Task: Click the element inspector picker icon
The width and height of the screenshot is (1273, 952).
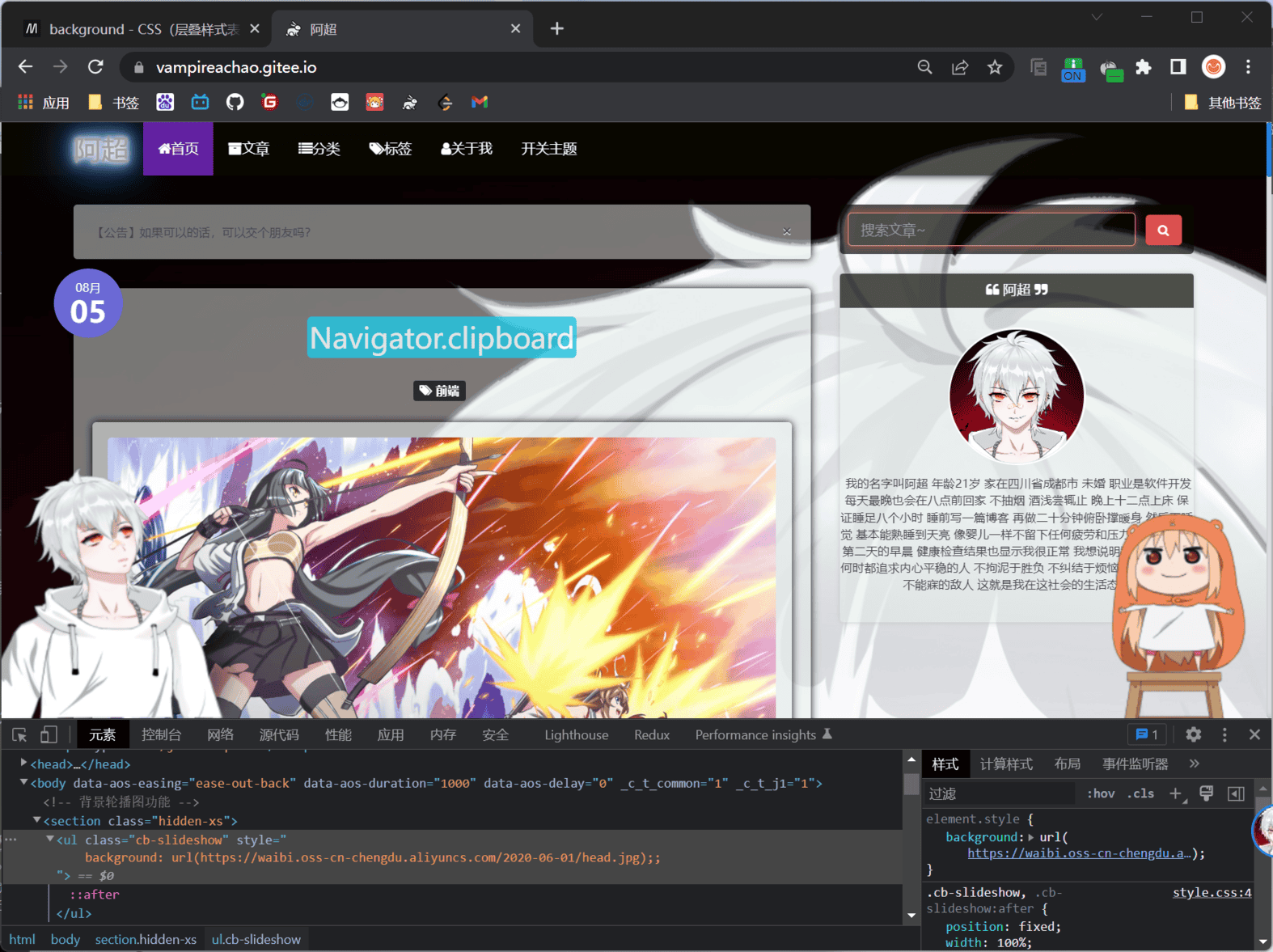Action: tap(19, 734)
